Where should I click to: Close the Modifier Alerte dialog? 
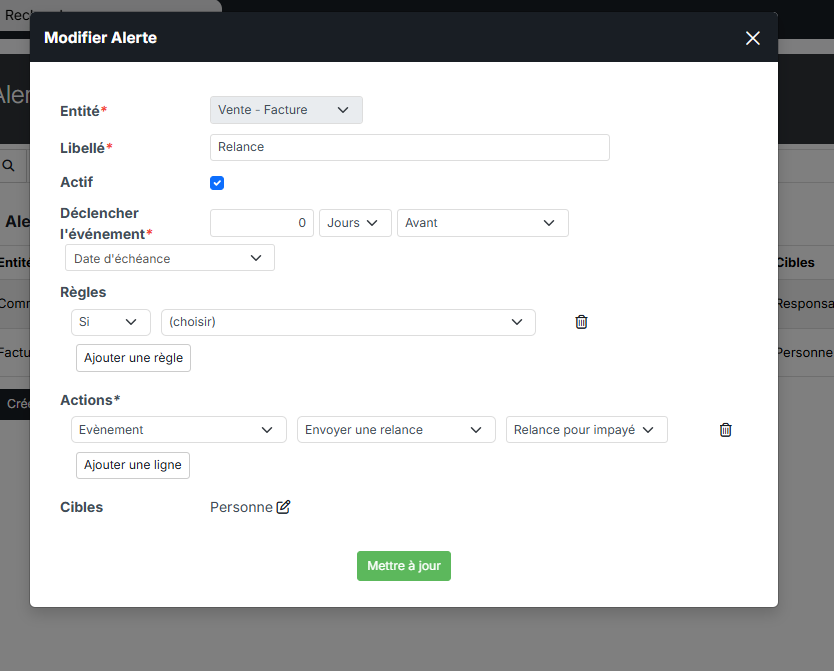[753, 38]
